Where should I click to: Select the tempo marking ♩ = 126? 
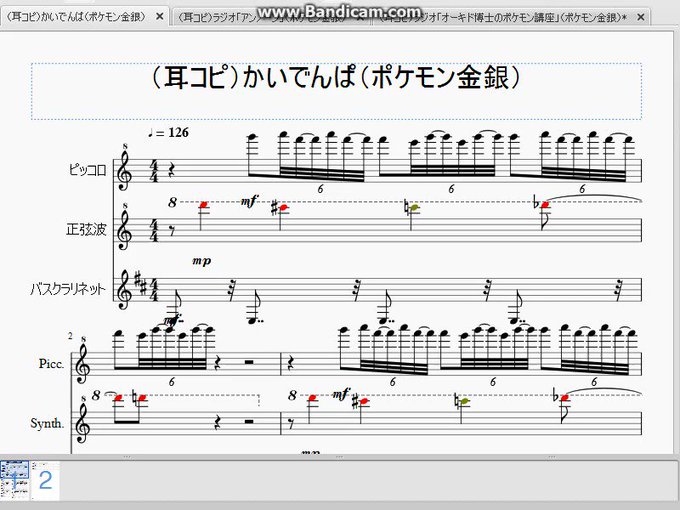pyautogui.click(x=168, y=133)
